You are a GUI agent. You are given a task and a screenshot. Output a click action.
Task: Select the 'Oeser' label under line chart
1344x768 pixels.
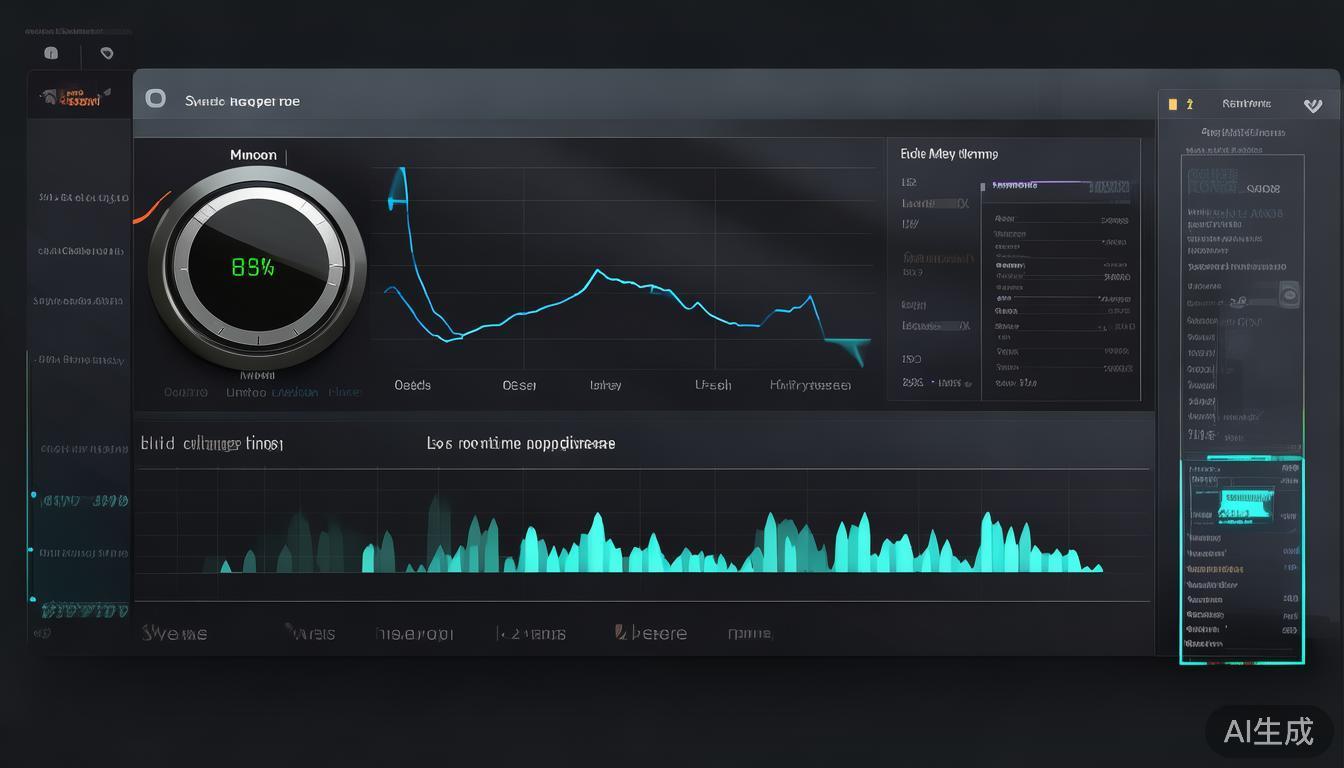tap(519, 385)
